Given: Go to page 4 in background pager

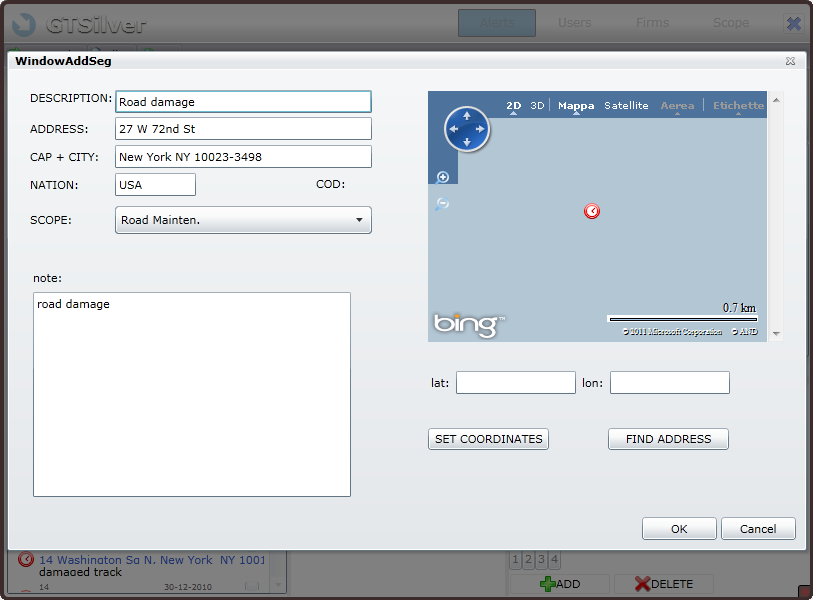Looking at the screenshot, I should click(554, 560).
